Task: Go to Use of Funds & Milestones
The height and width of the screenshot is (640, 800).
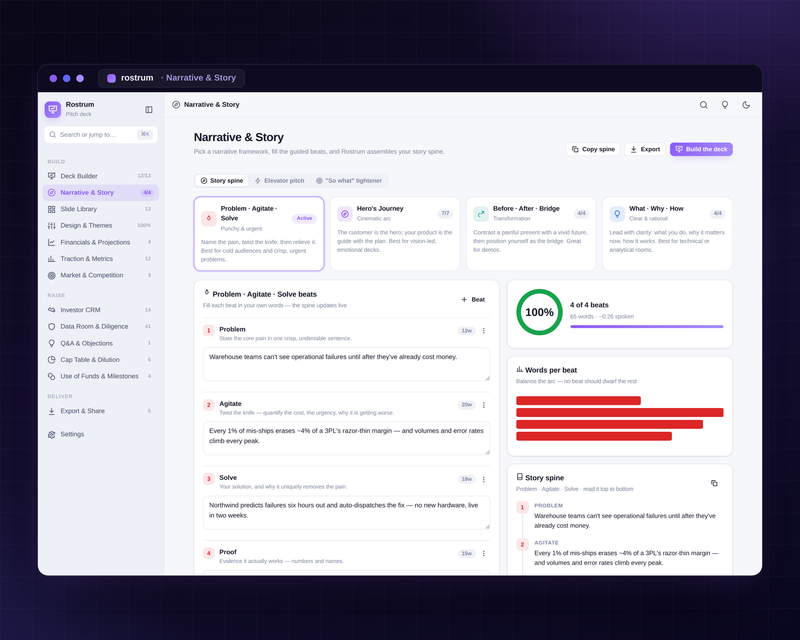Action: [101, 376]
